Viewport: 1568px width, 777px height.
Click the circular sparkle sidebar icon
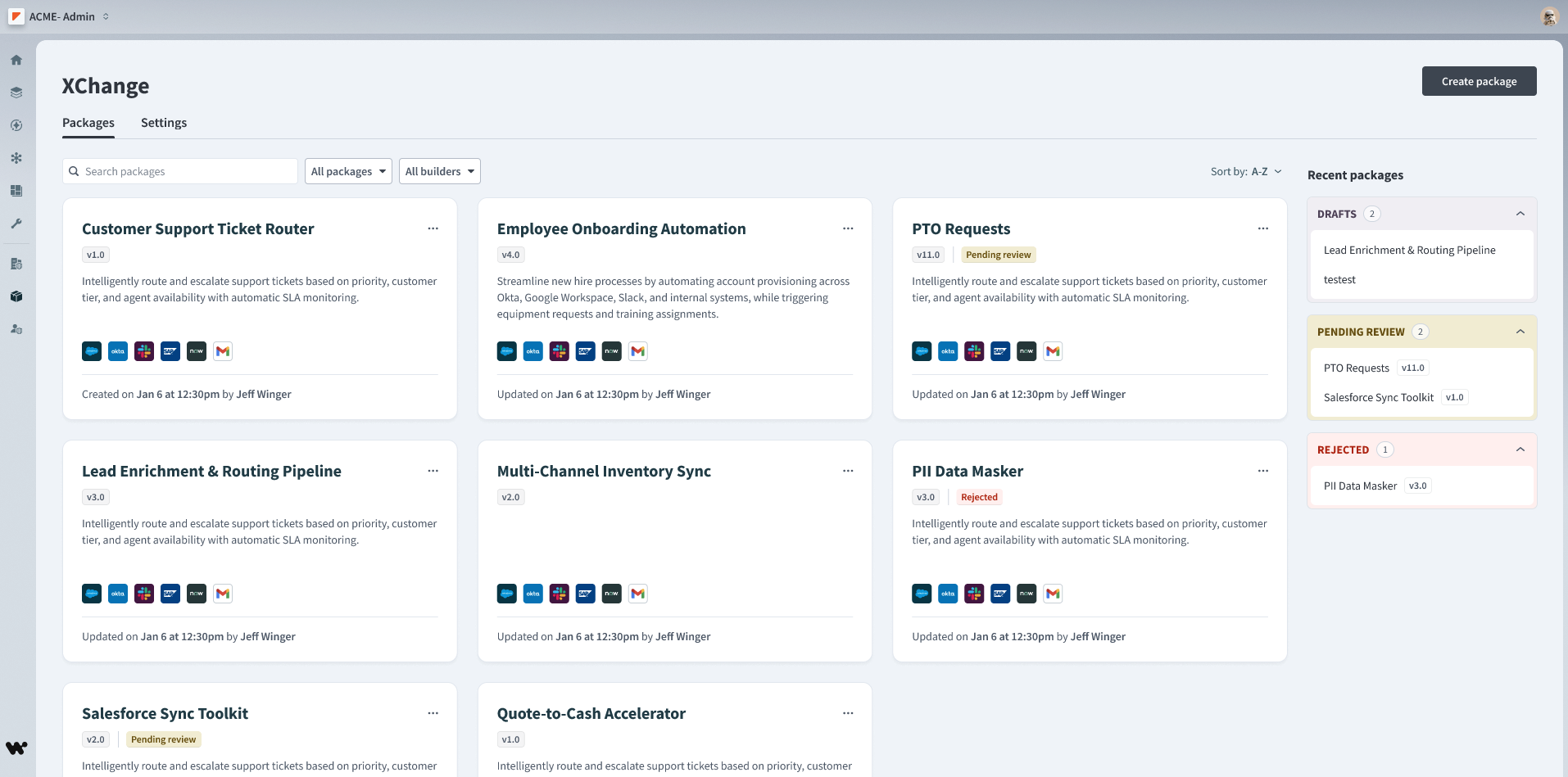click(16, 125)
